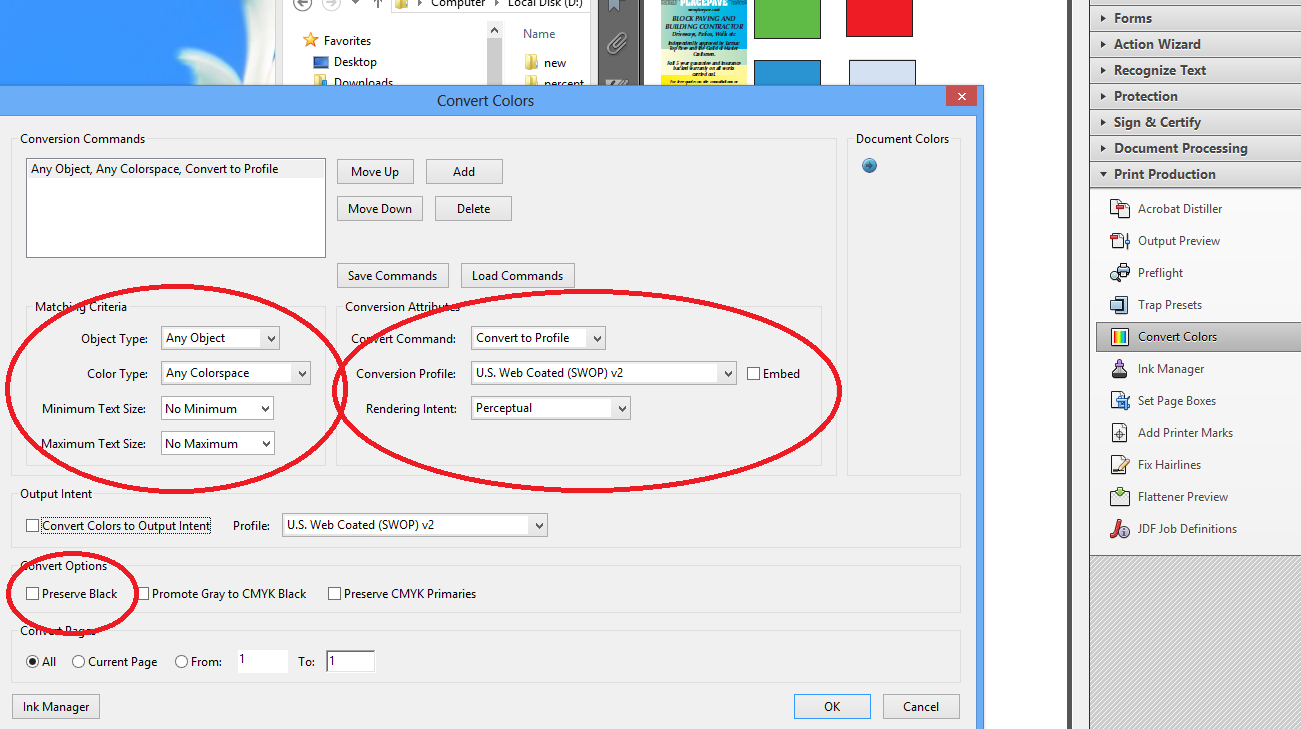Expand the Recognize Text panel section
The width and height of the screenshot is (1301, 729).
point(1159,70)
